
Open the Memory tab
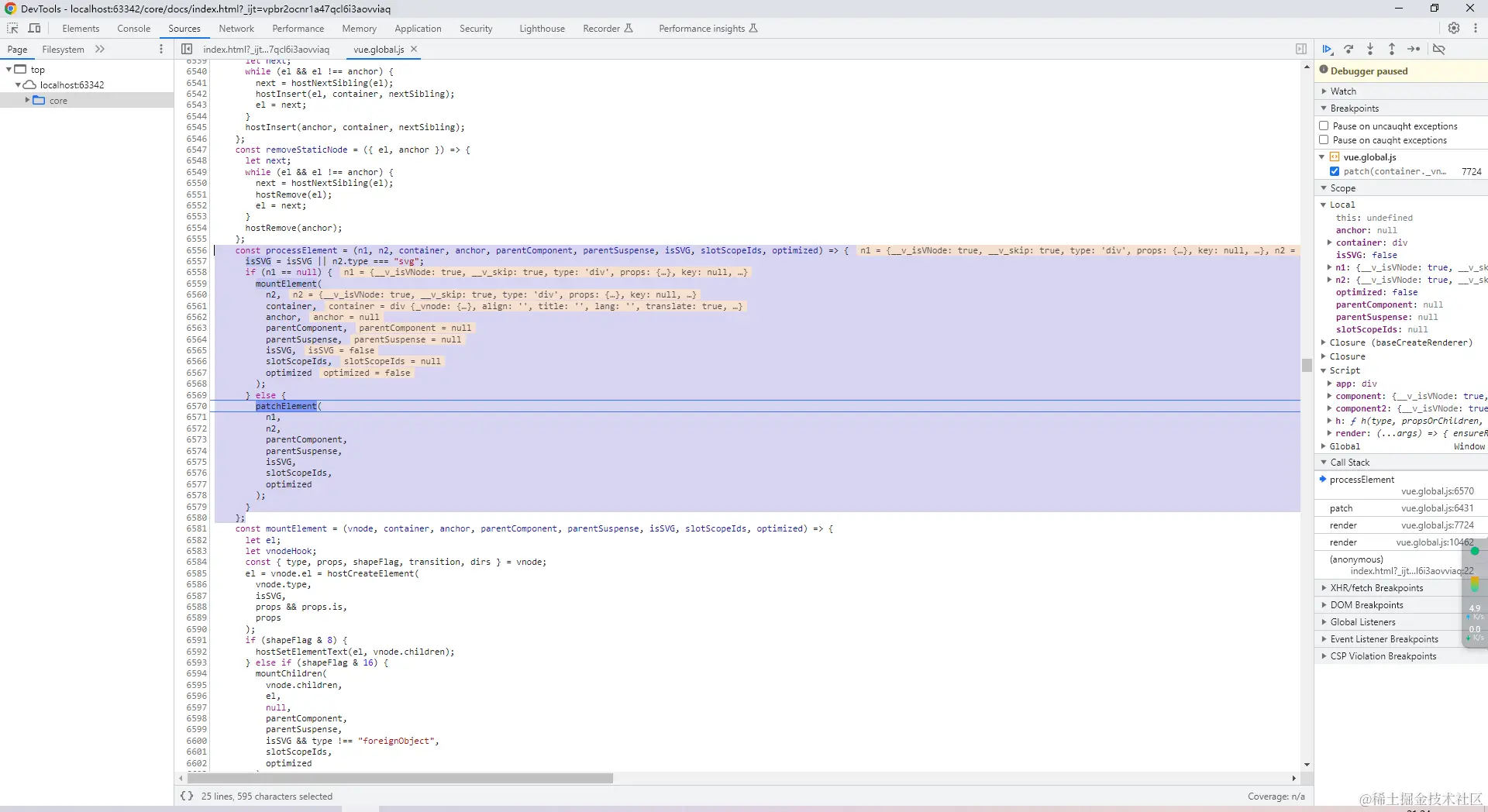pos(359,29)
